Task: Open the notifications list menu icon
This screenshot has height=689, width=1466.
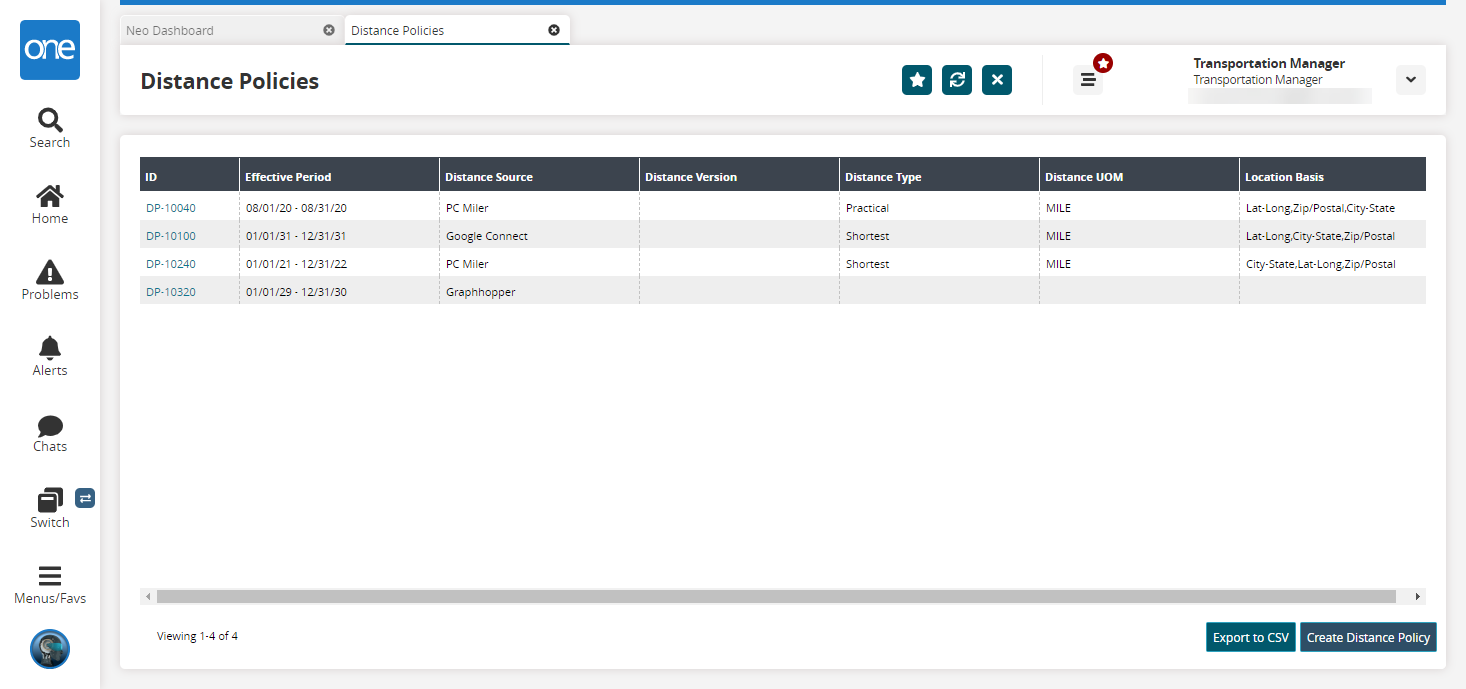Action: (1088, 80)
